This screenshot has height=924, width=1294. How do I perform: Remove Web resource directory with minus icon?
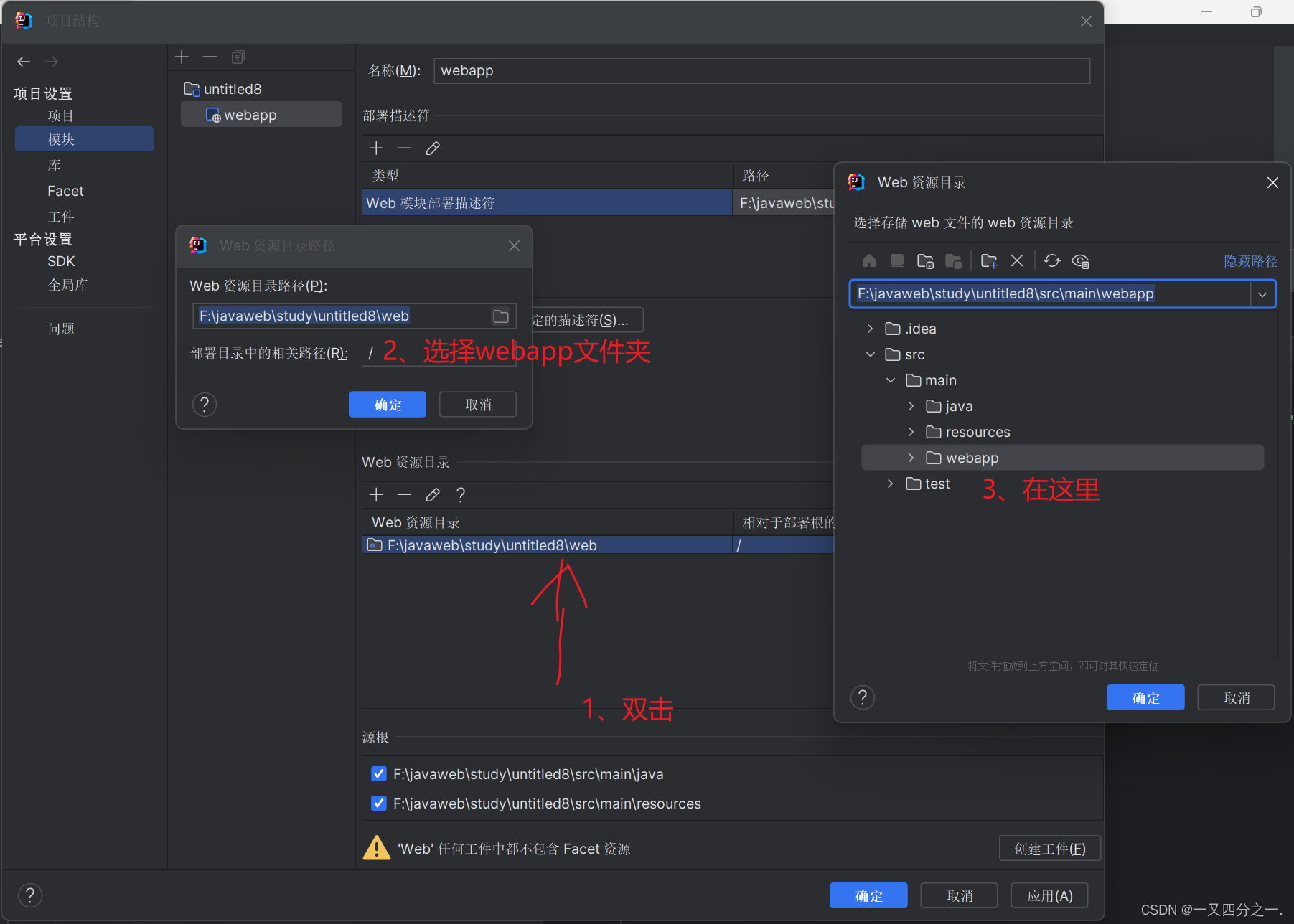[404, 494]
